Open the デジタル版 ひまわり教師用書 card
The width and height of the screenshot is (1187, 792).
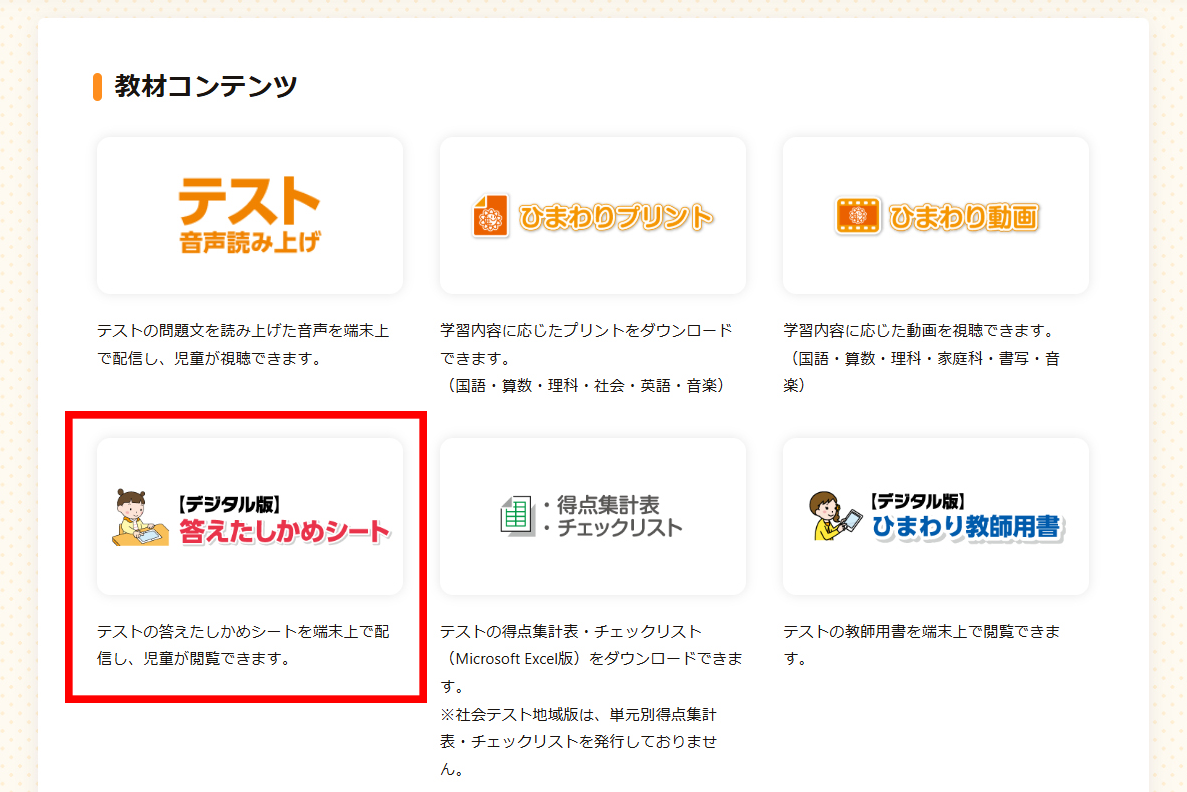pyautogui.click(x=935, y=515)
